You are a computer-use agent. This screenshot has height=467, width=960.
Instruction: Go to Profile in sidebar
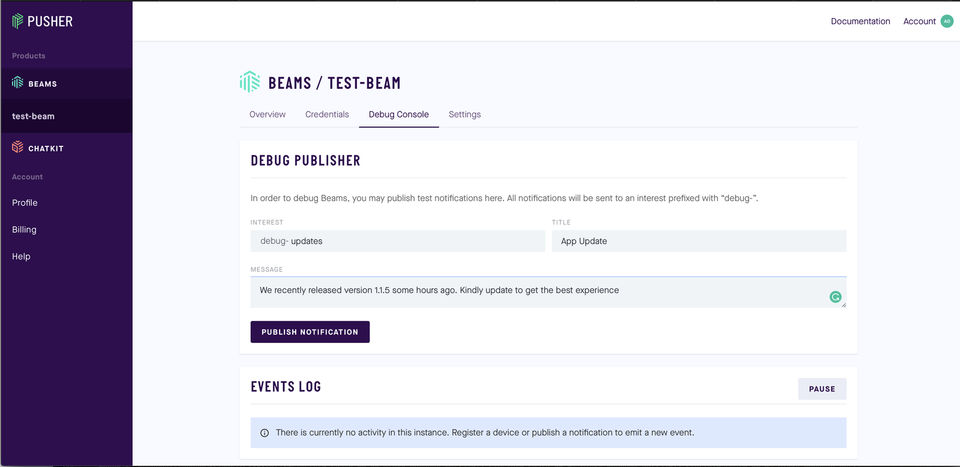click(x=25, y=203)
